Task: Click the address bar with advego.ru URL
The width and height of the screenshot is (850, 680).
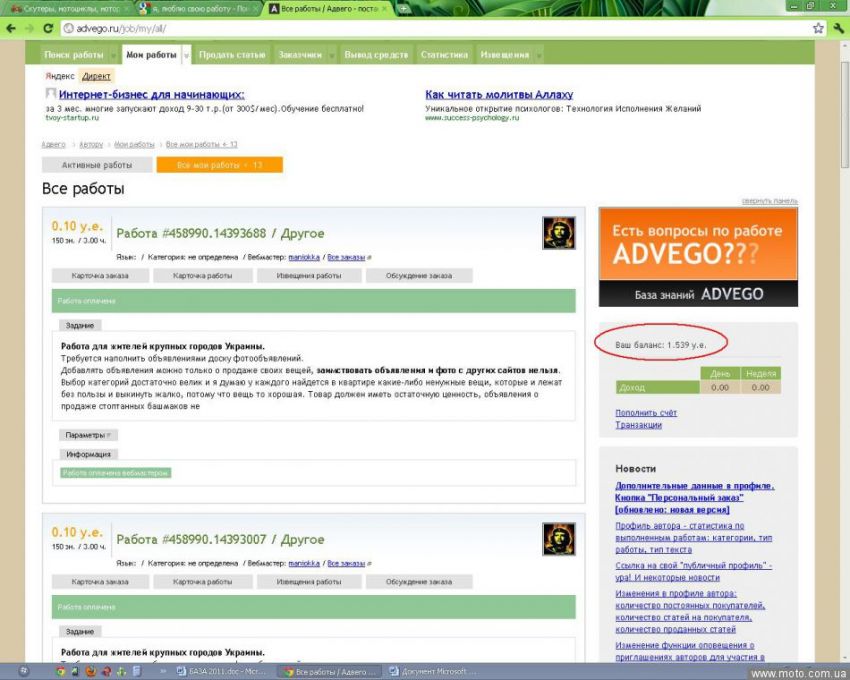Action: coord(434,28)
